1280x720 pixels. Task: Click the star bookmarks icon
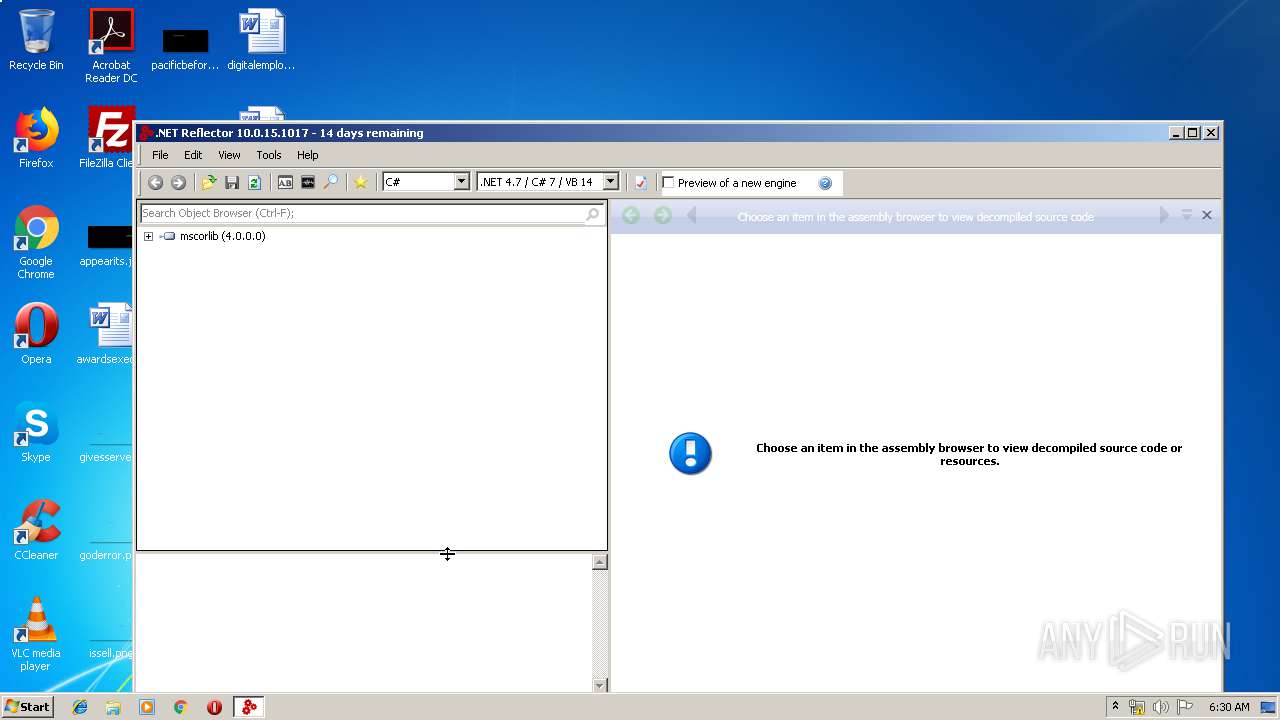(x=361, y=182)
